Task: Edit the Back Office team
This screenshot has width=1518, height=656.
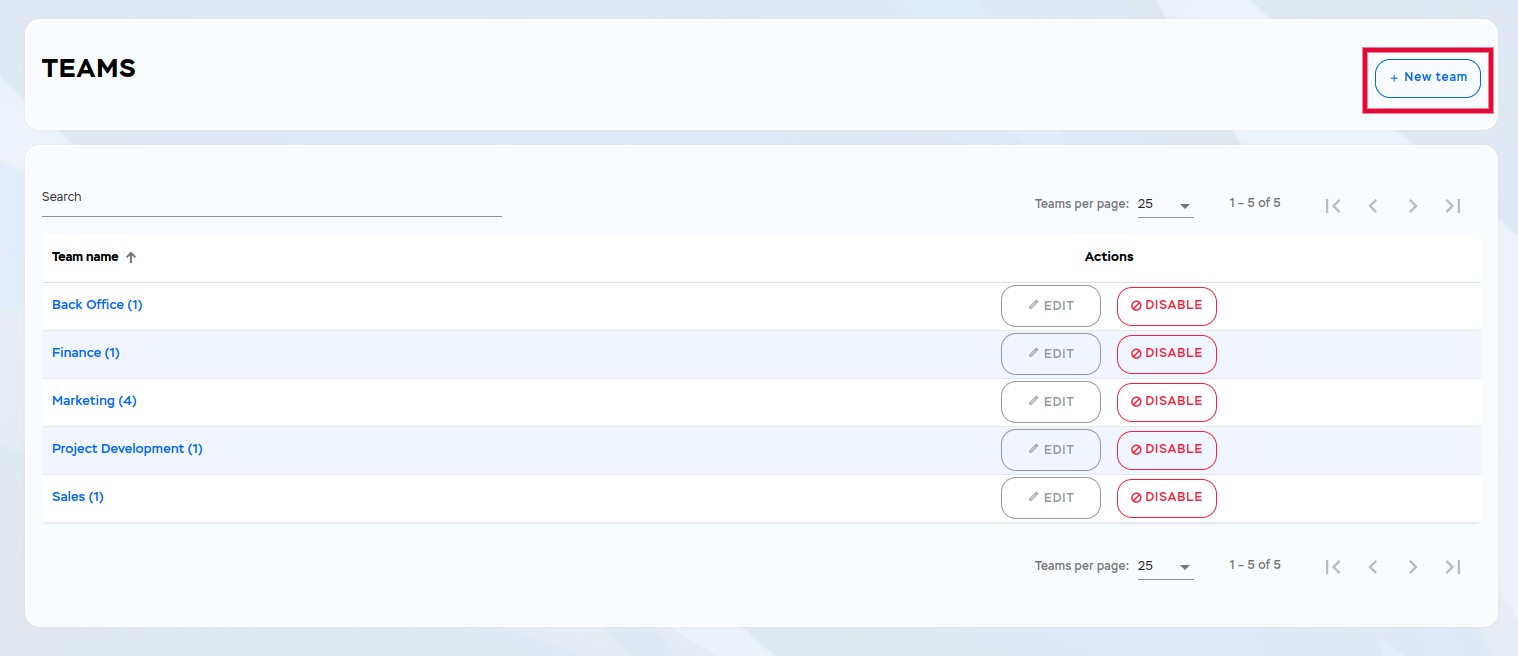Action: pos(1050,306)
